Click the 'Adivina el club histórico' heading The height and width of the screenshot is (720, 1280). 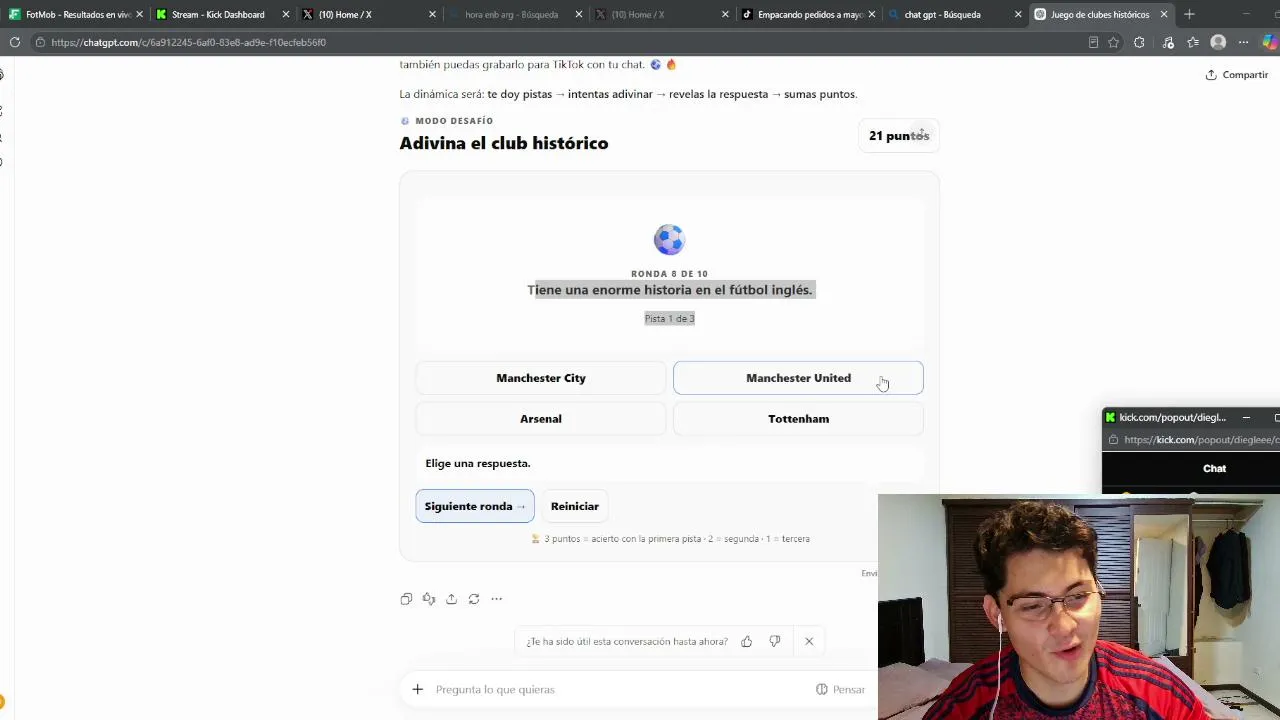[504, 143]
